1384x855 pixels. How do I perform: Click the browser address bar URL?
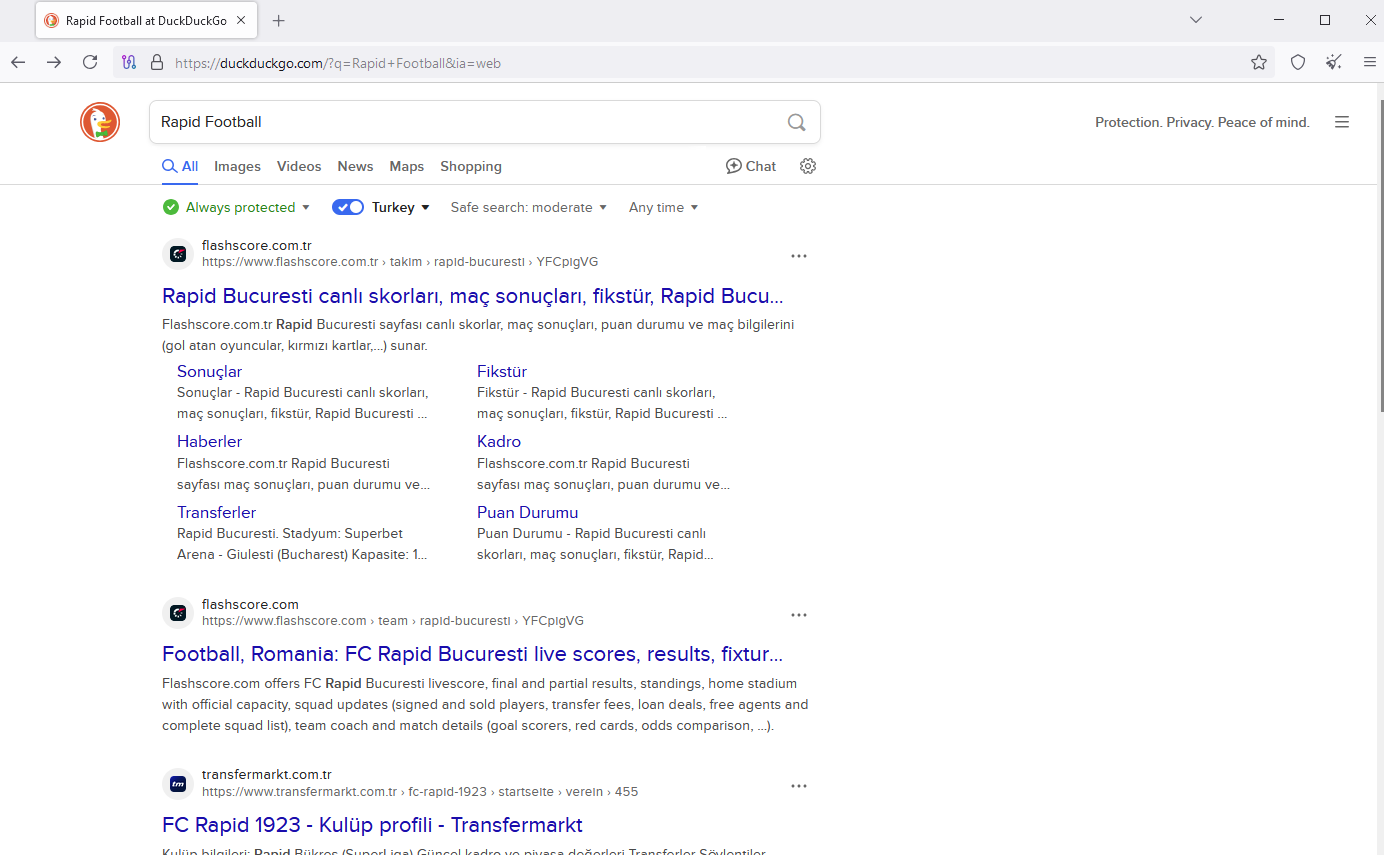coord(338,62)
